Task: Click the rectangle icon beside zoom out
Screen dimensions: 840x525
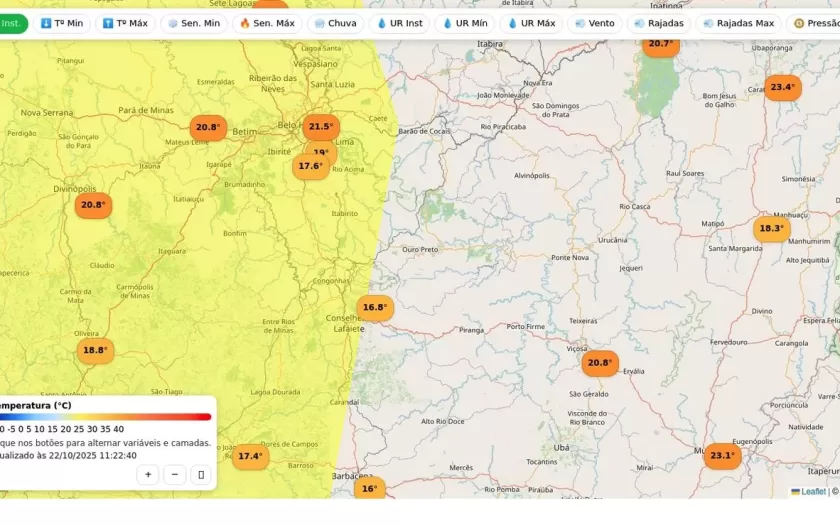Action: [201, 474]
